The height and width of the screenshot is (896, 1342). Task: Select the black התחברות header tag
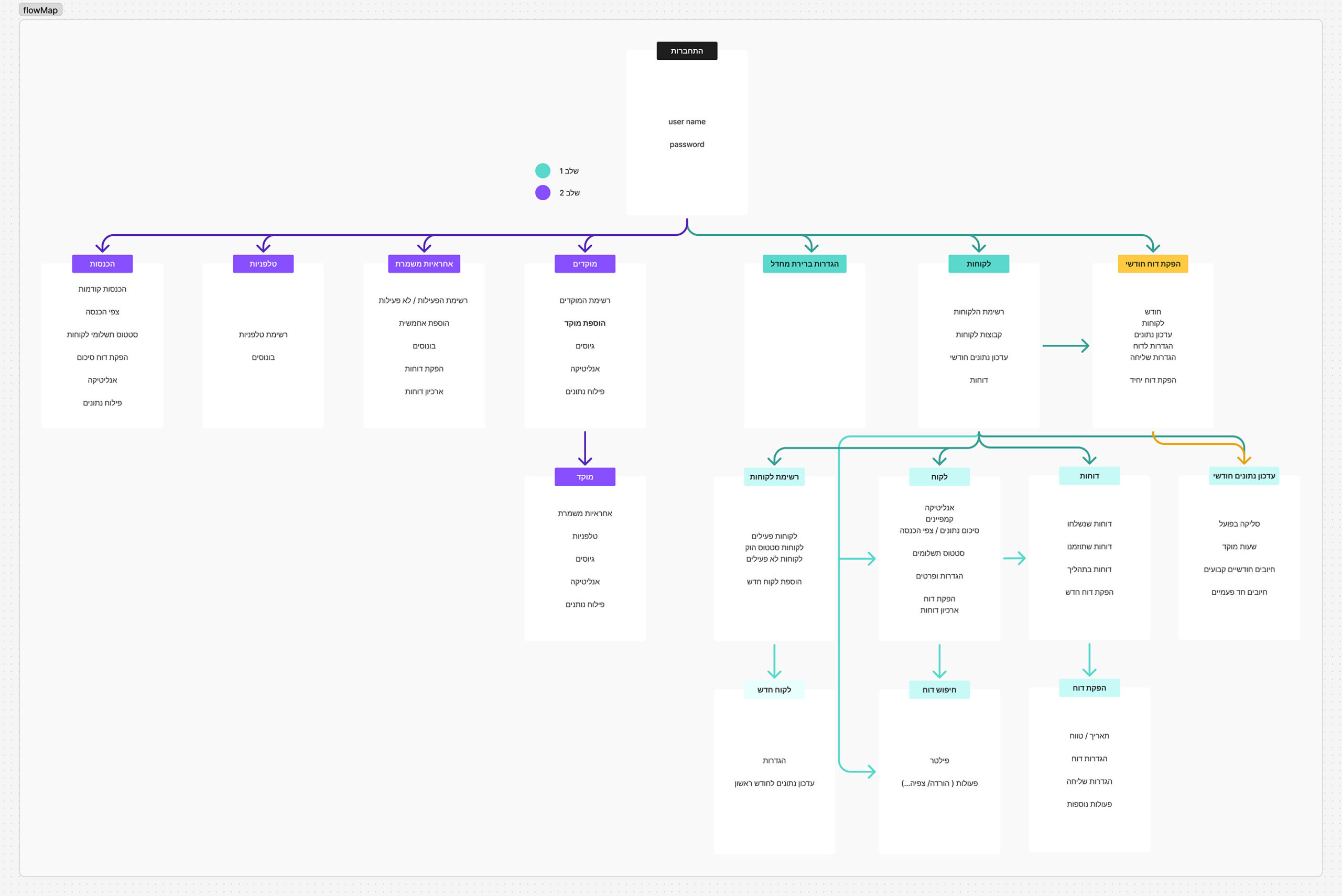[x=686, y=51]
